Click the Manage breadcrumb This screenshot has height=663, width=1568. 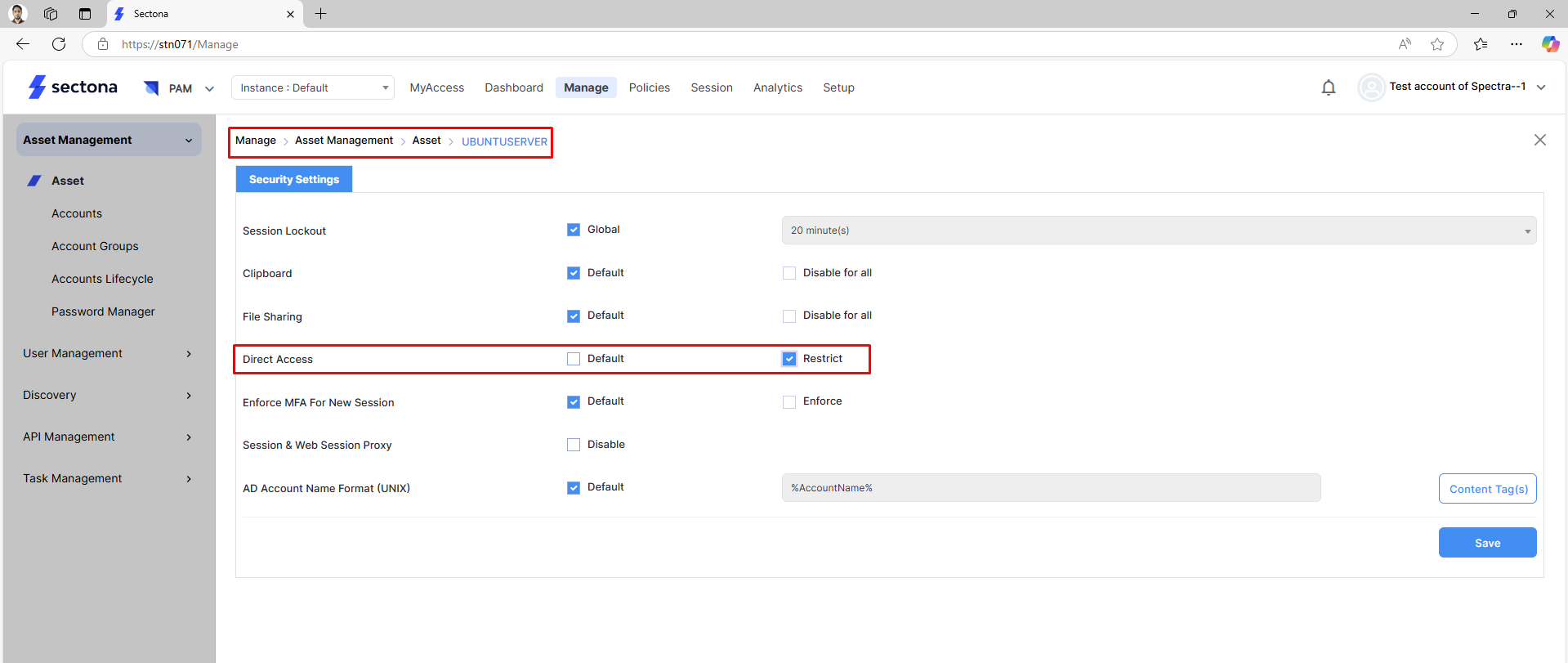[256, 141]
